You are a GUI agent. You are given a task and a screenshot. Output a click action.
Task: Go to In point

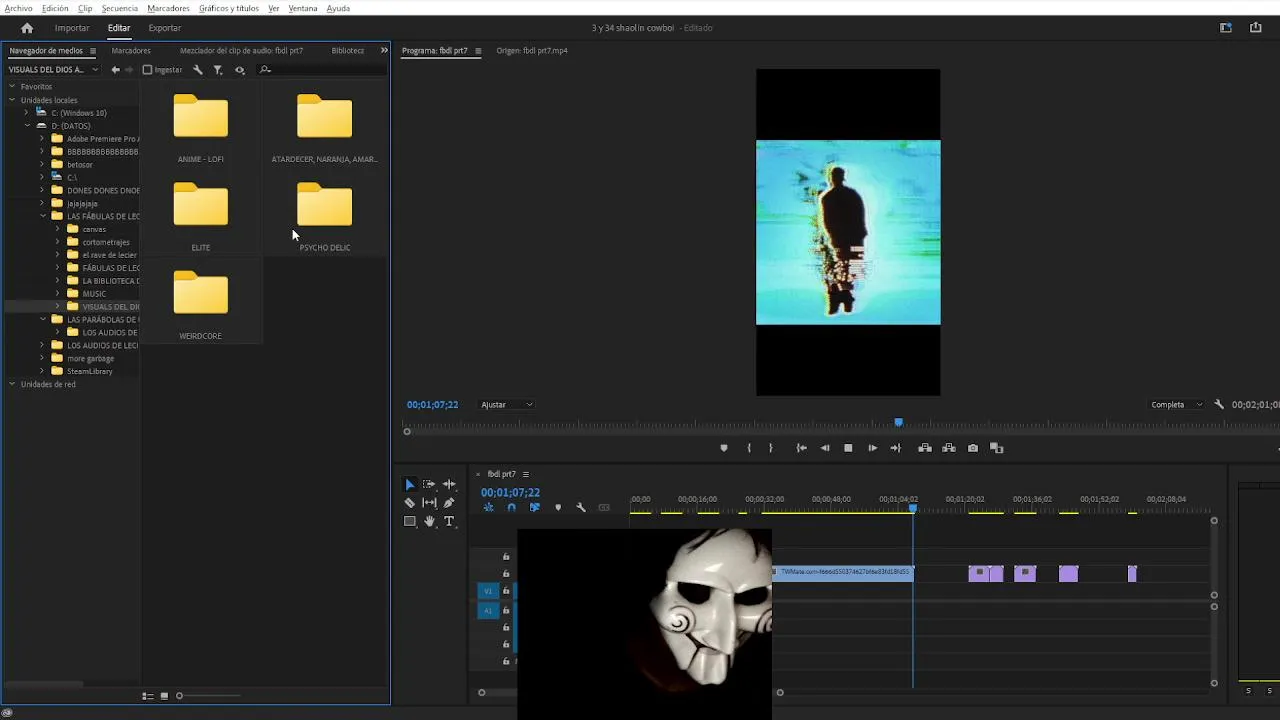coord(801,448)
